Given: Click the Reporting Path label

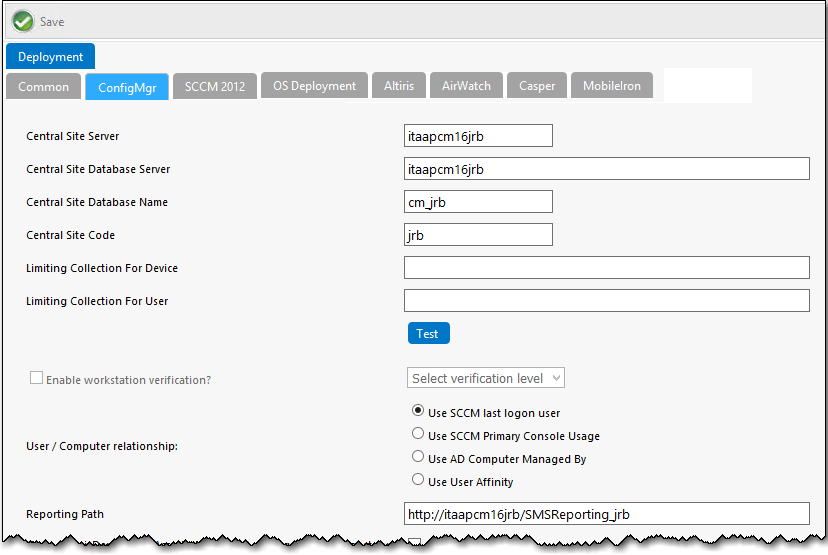Looking at the screenshot, I should tap(65, 514).
